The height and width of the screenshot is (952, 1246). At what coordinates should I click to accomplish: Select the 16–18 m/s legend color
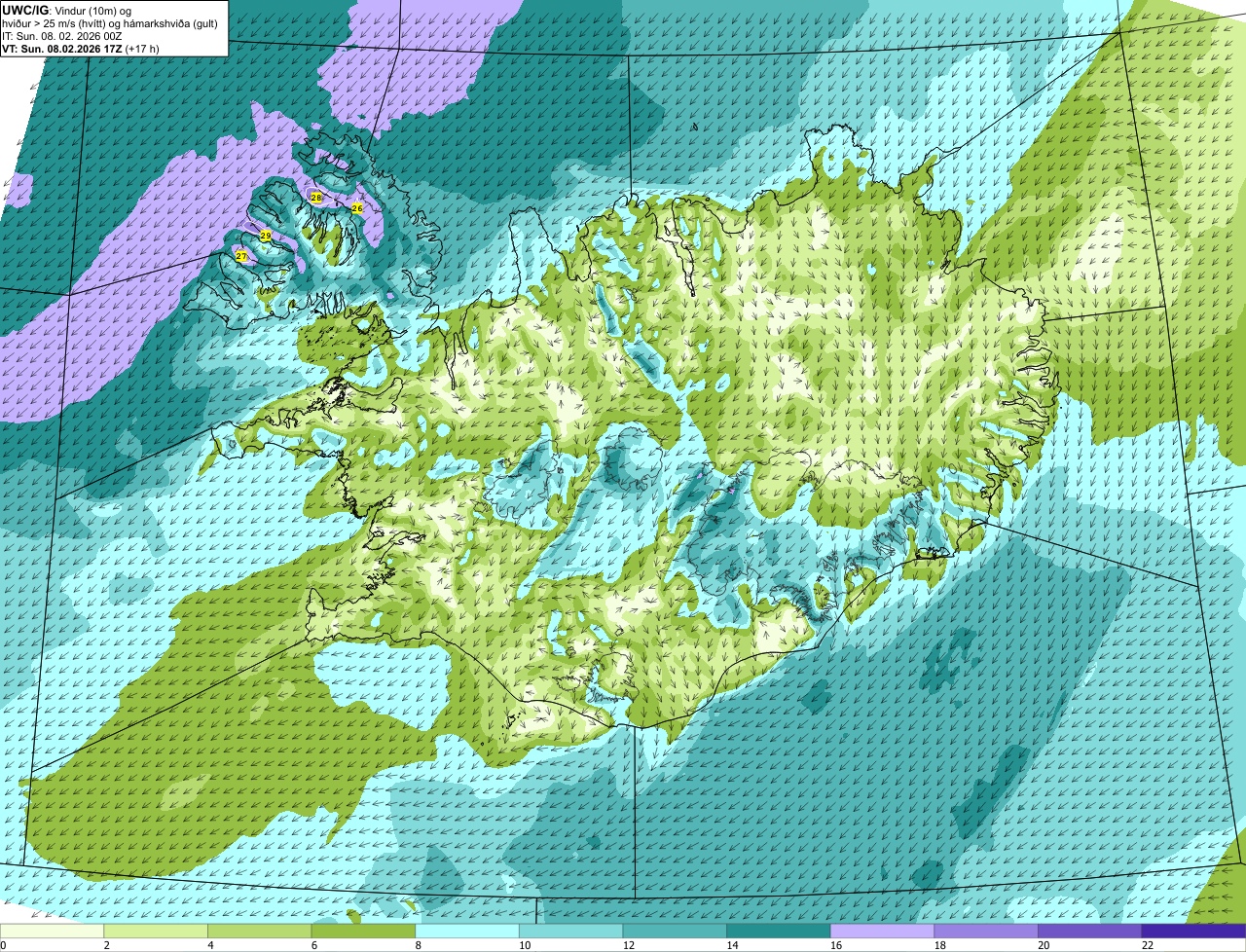(883, 931)
